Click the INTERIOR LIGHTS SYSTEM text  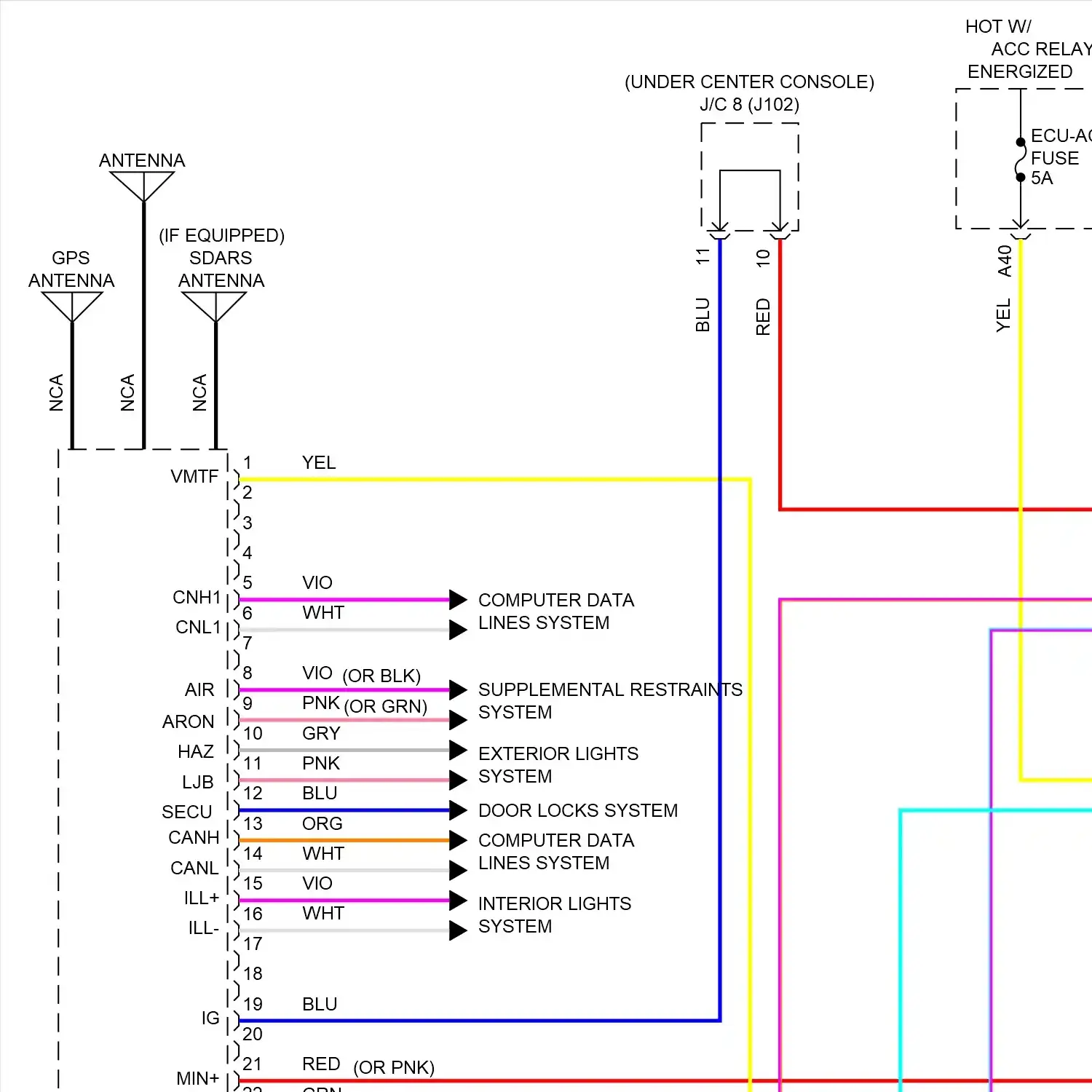pyautogui.click(x=555, y=914)
